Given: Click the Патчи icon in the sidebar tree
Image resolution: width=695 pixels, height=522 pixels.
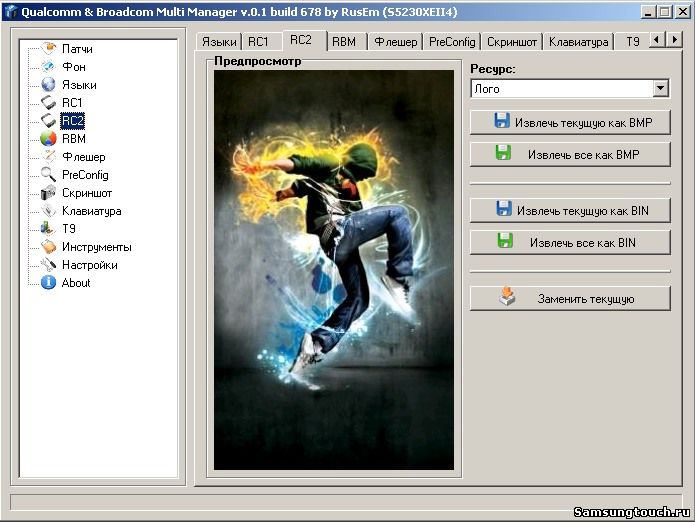Looking at the screenshot, I should [x=48, y=48].
